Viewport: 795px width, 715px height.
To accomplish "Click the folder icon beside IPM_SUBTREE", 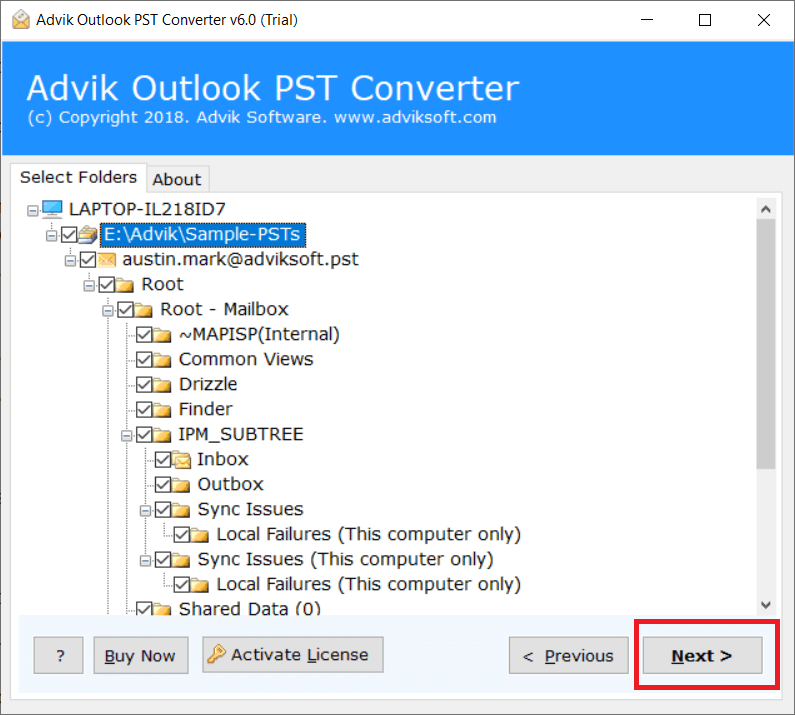I will point(162,435).
